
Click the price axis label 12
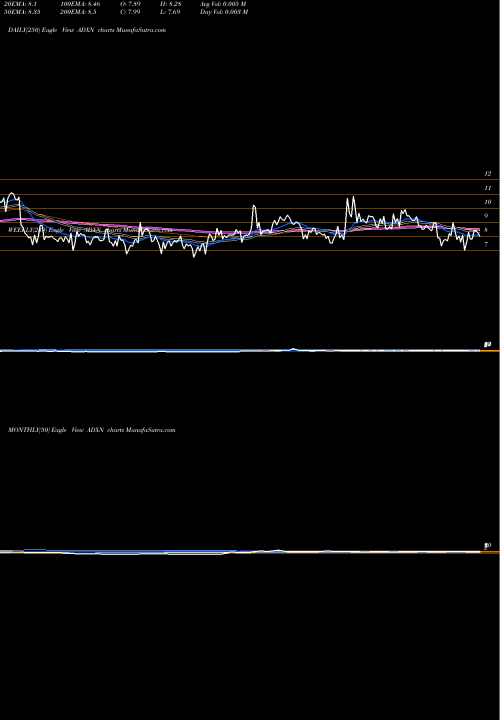point(488,174)
